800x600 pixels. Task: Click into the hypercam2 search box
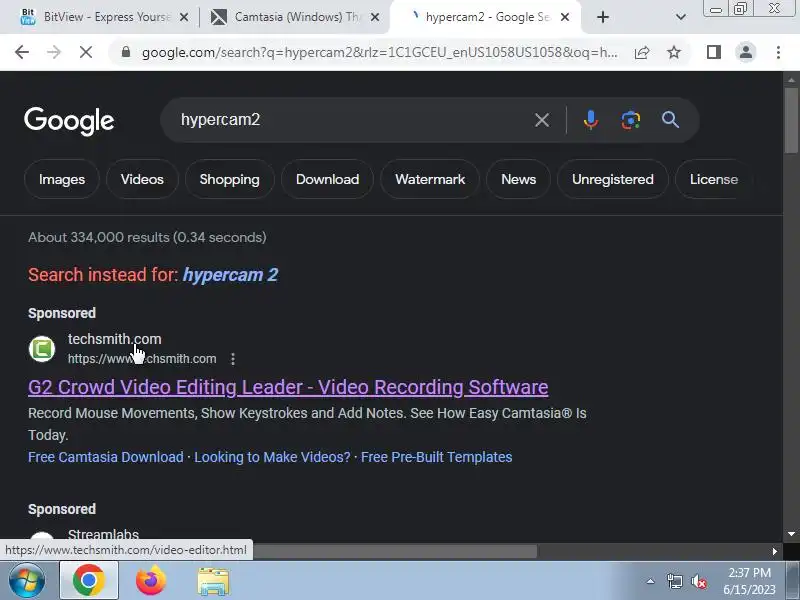(x=352, y=120)
